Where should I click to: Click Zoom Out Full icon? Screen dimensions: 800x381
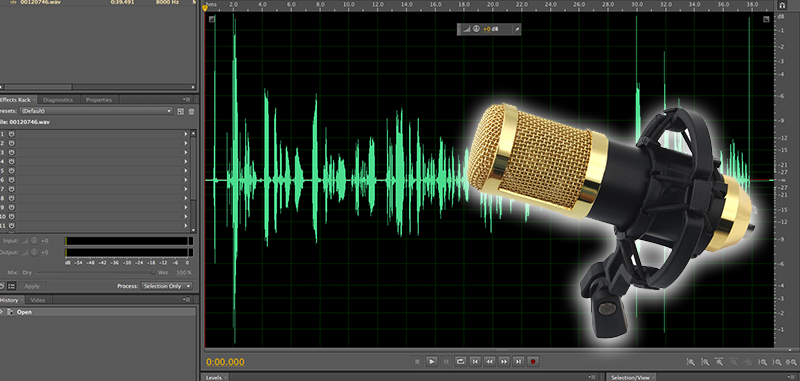coord(748,362)
